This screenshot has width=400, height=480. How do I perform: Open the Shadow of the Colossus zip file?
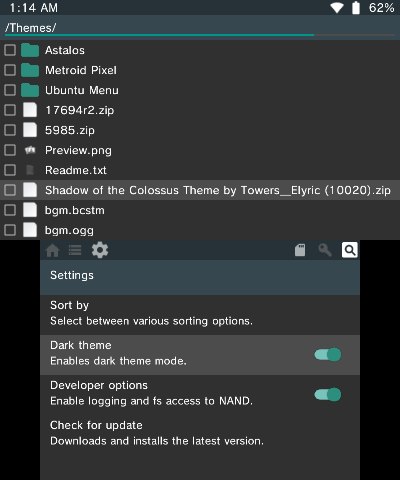200,190
